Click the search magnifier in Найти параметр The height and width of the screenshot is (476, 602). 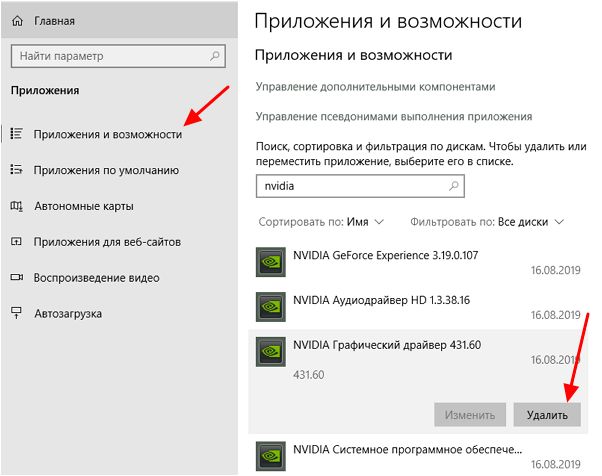[x=215, y=56]
